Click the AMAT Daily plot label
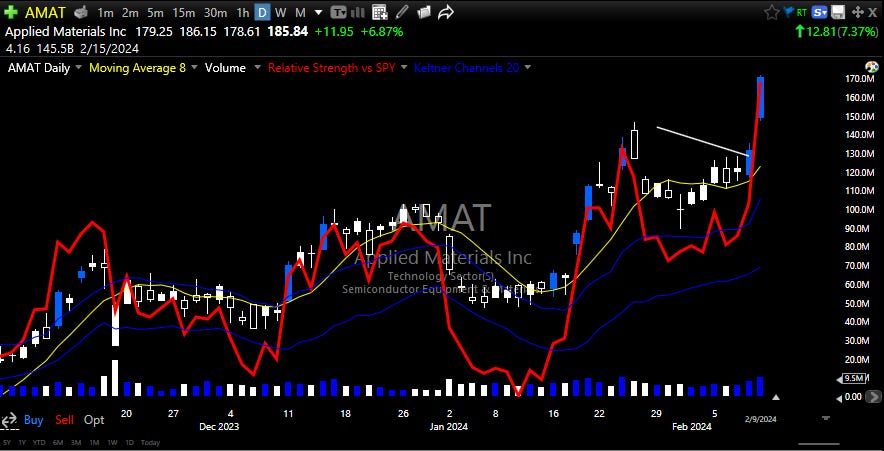Image resolution: width=884 pixels, height=451 pixels. coord(38,68)
